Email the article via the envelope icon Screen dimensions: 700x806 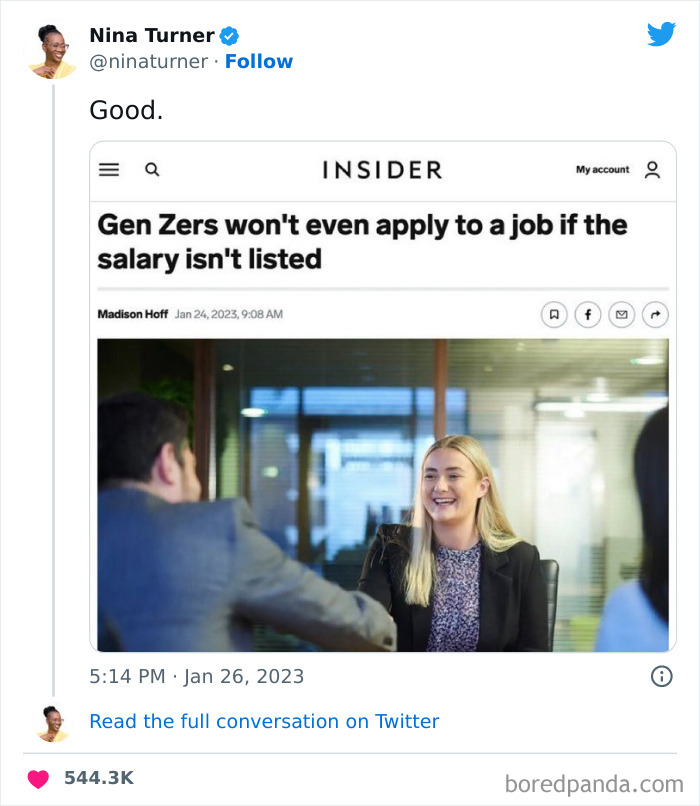click(622, 314)
